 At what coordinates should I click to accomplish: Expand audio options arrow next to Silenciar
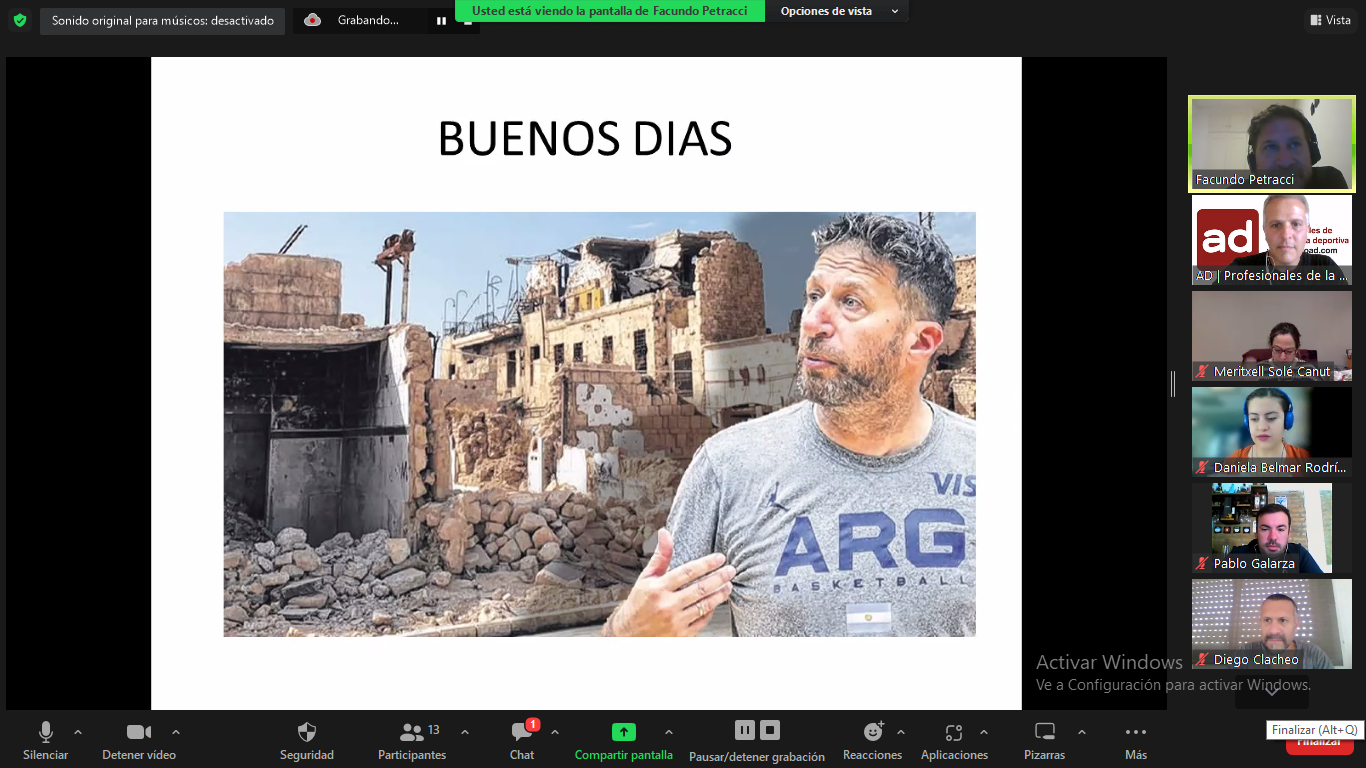coord(78,732)
